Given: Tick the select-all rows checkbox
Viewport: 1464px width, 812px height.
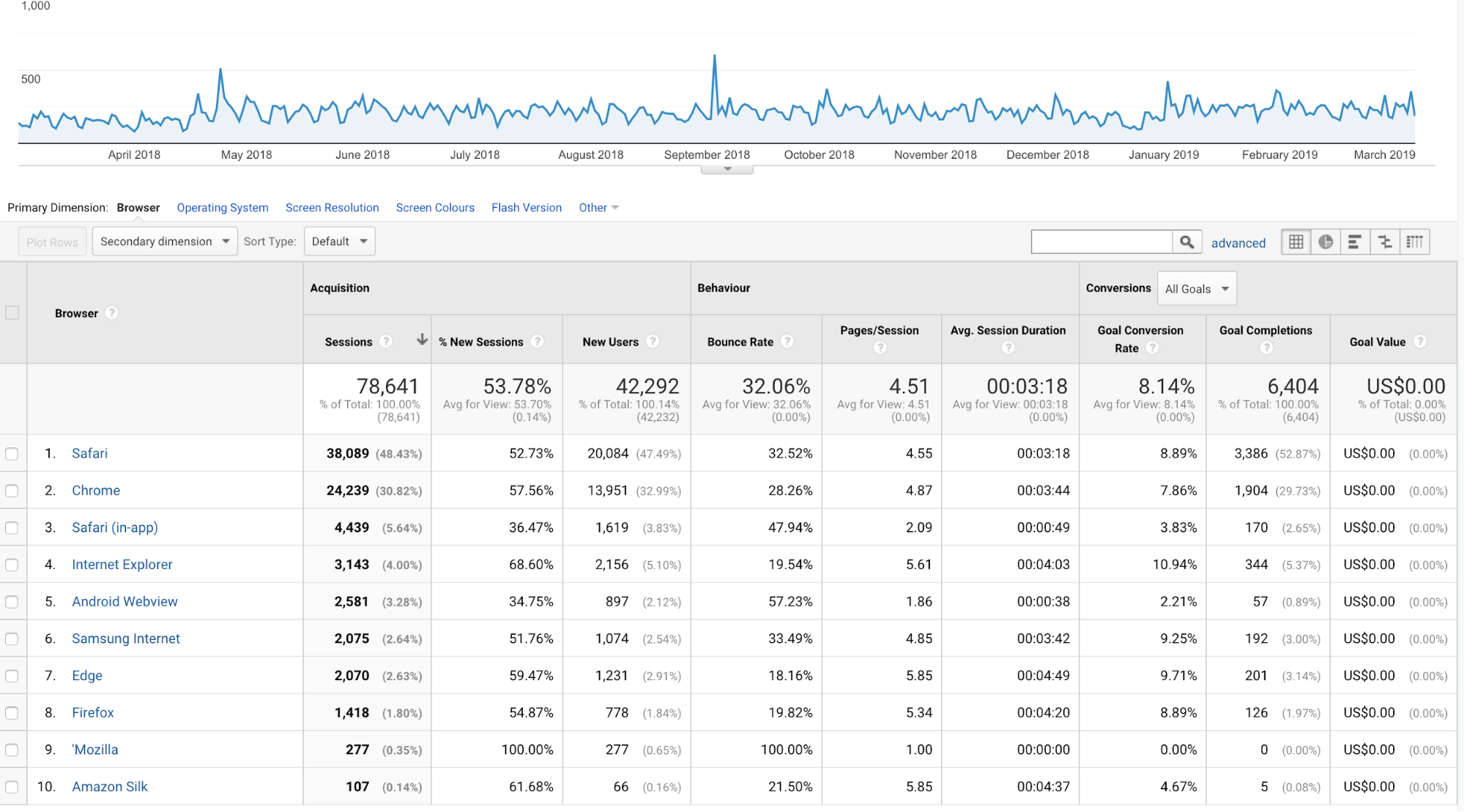Looking at the screenshot, I should coord(12,313).
